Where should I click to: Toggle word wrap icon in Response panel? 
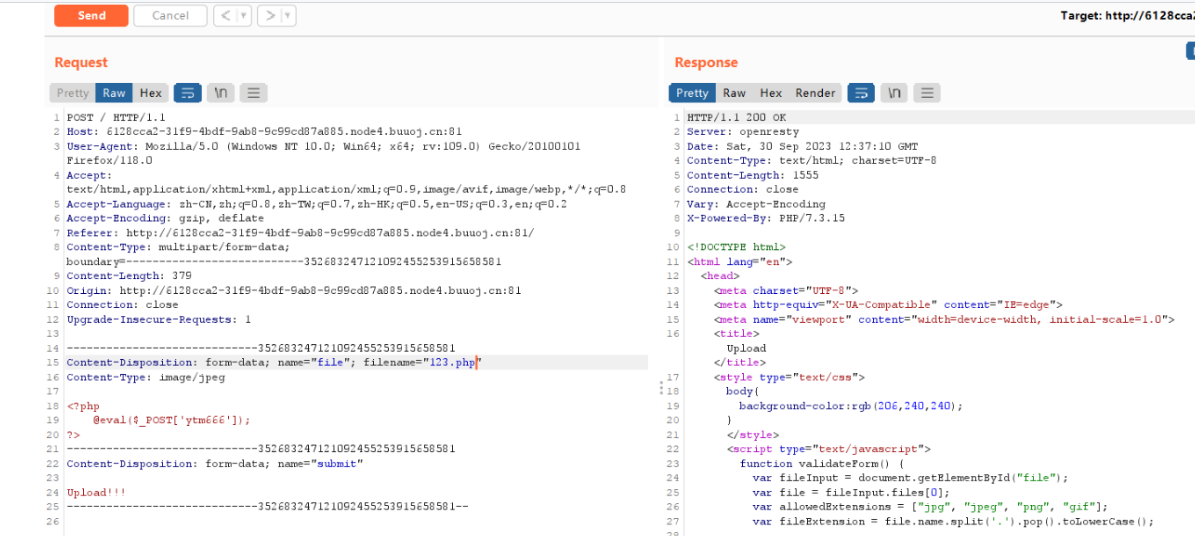[x=861, y=93]
